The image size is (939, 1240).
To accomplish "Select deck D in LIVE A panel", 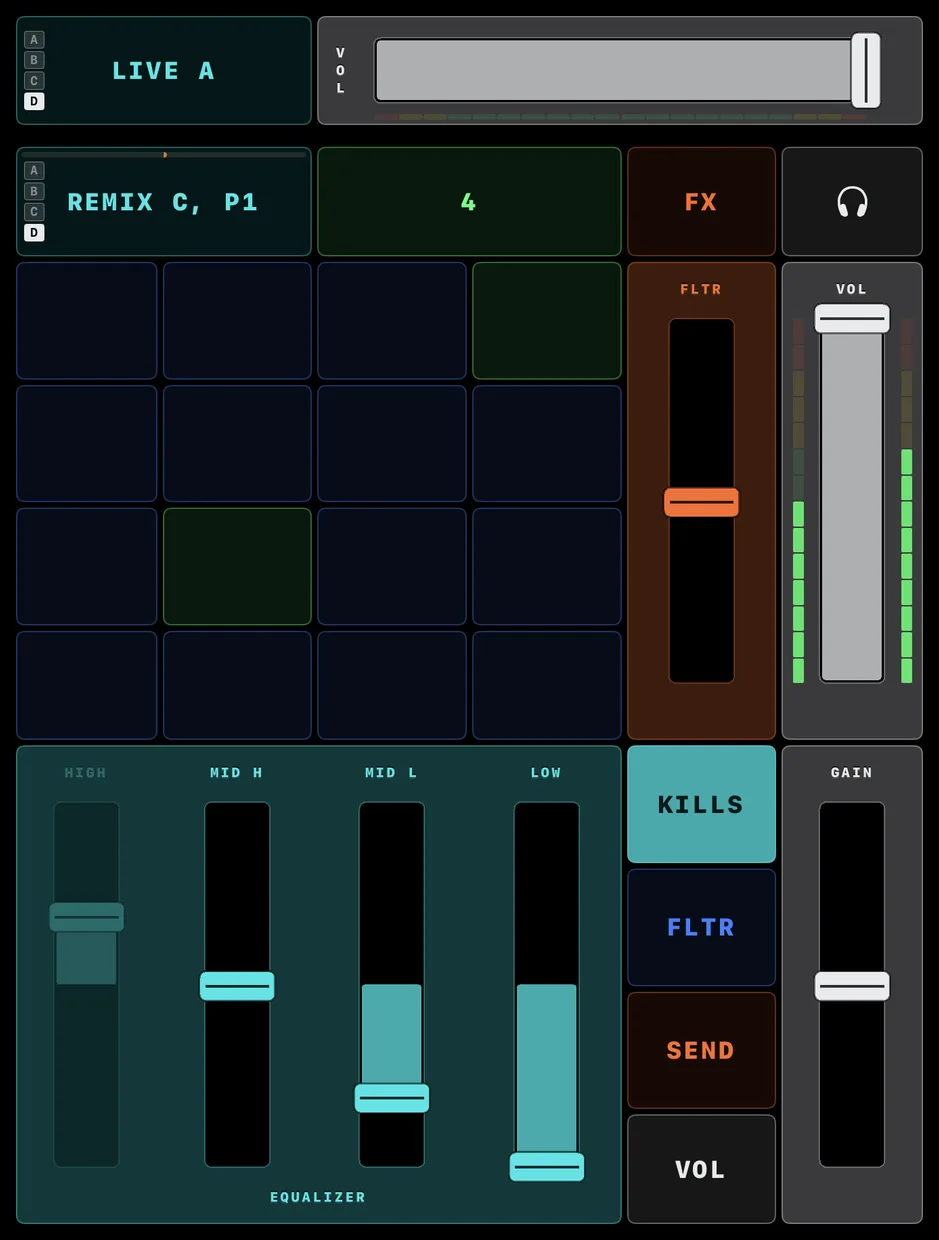I will click(34, 101).
